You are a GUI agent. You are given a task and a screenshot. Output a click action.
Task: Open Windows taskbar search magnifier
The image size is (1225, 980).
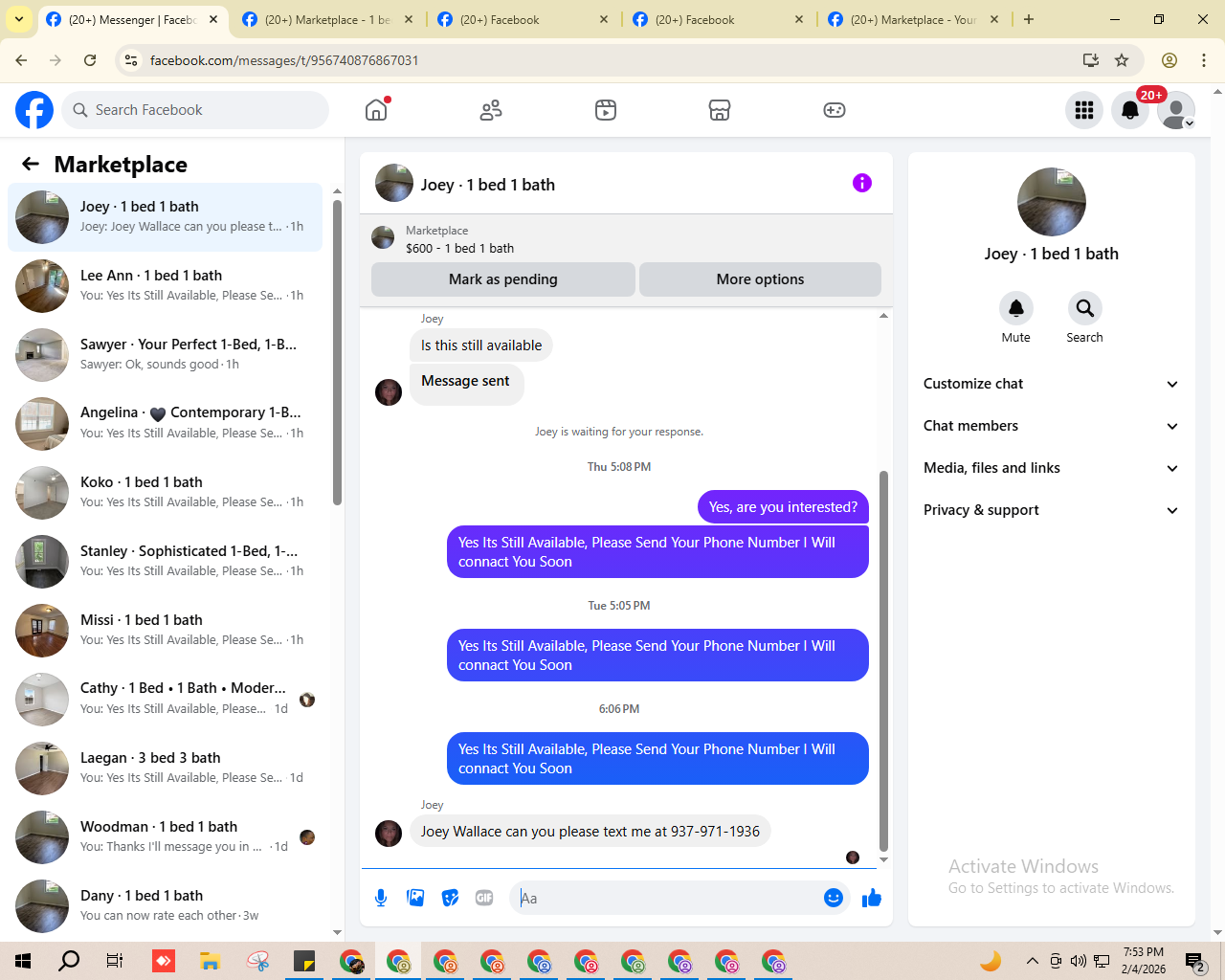[x=69, y=961]
